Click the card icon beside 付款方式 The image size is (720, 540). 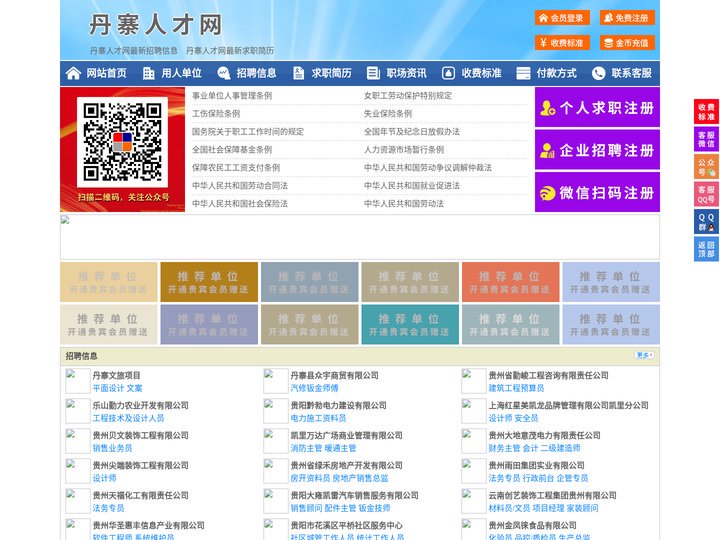pyautogui.click(x=523, y=73)
